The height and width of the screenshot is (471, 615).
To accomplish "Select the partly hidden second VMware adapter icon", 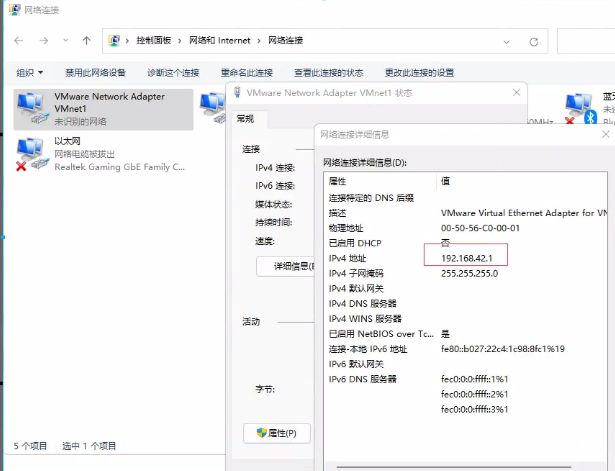I will click(212, 108).
